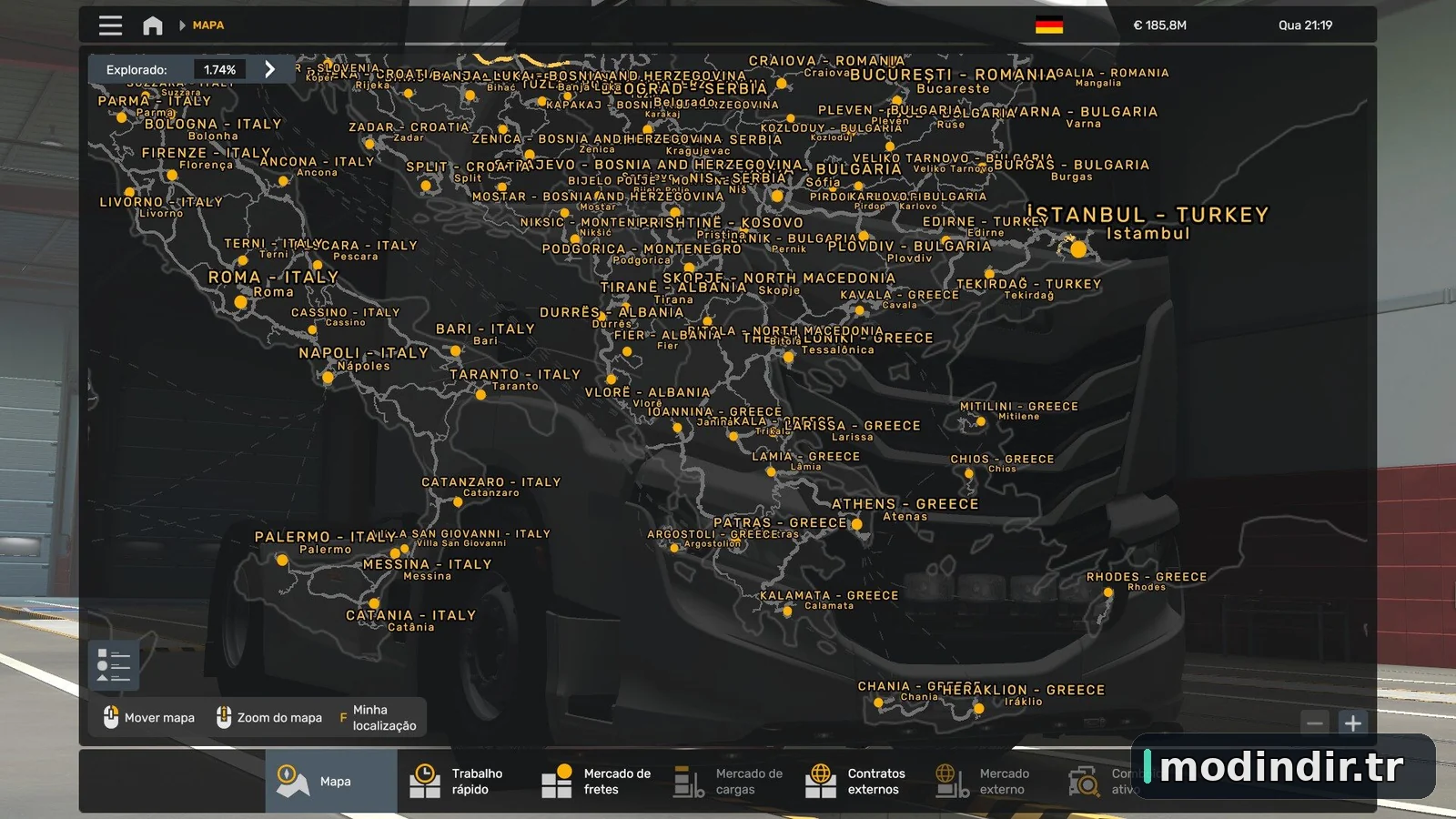This screenshot has width=1456, height=819.
Task: Select the Thessaloniki city marker
Action: (x=788, y=358)
